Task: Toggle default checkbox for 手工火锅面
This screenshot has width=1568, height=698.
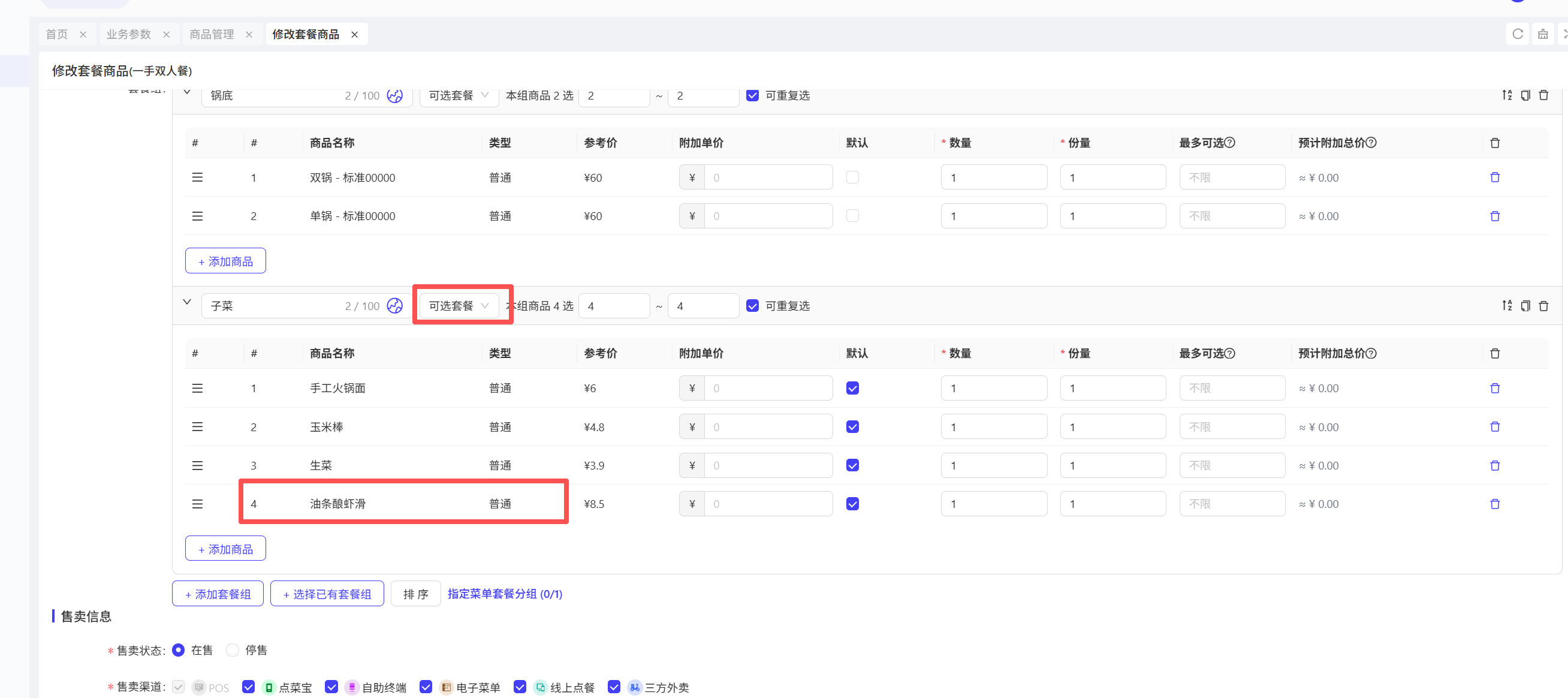Action: (x=852, y=389)
